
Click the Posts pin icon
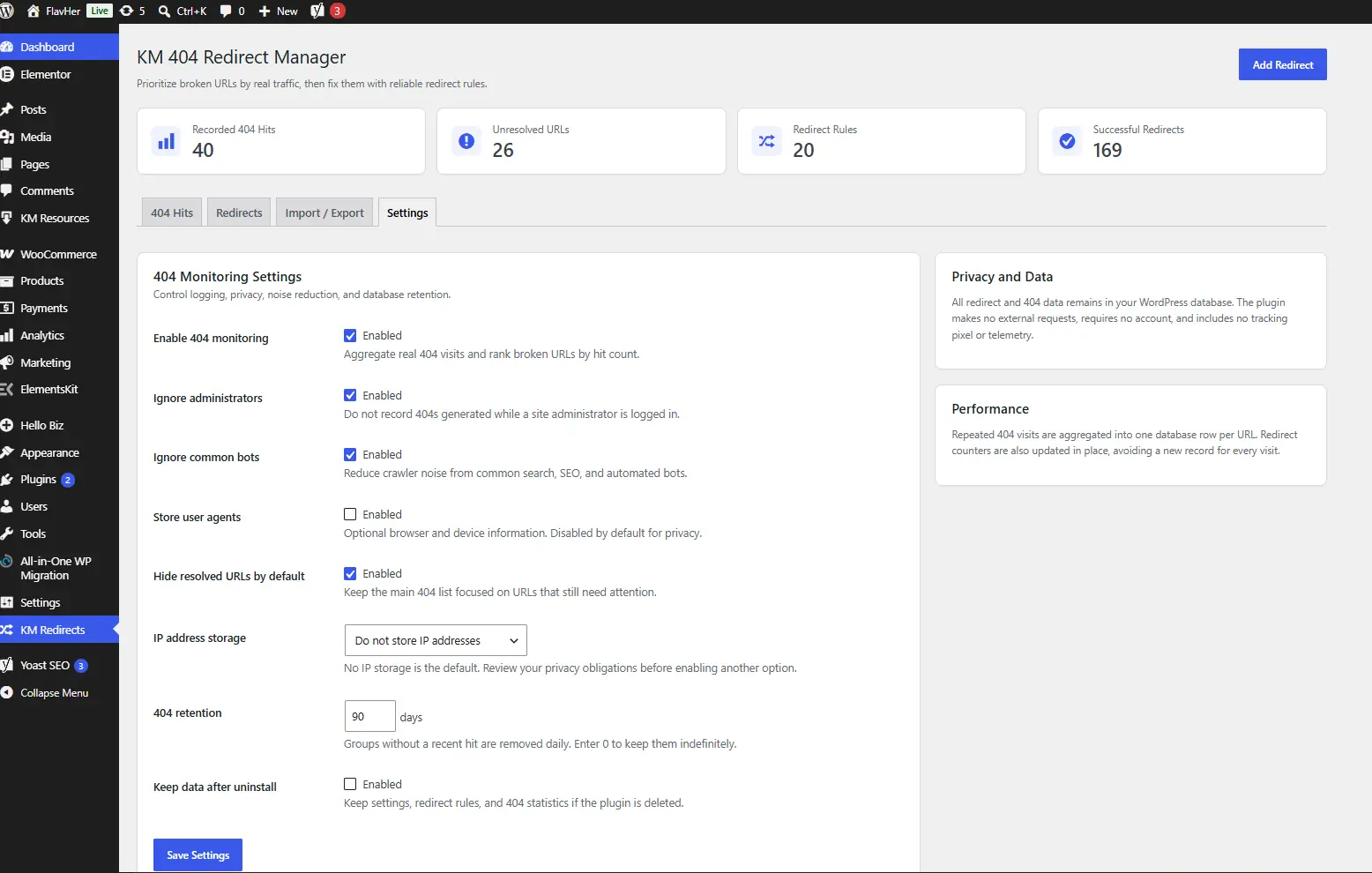6,109
